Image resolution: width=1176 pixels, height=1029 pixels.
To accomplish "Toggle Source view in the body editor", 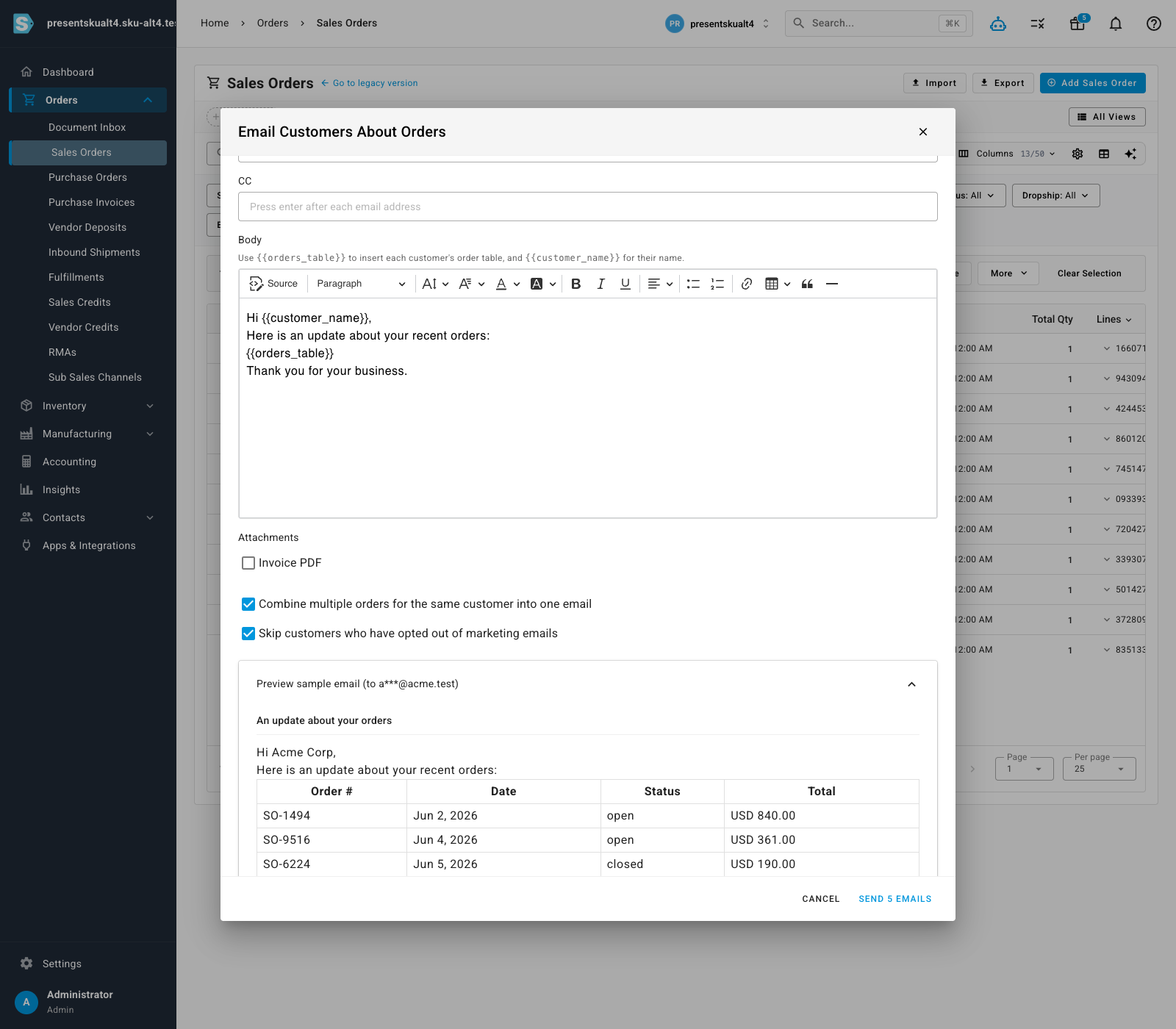I will [273, 284].
